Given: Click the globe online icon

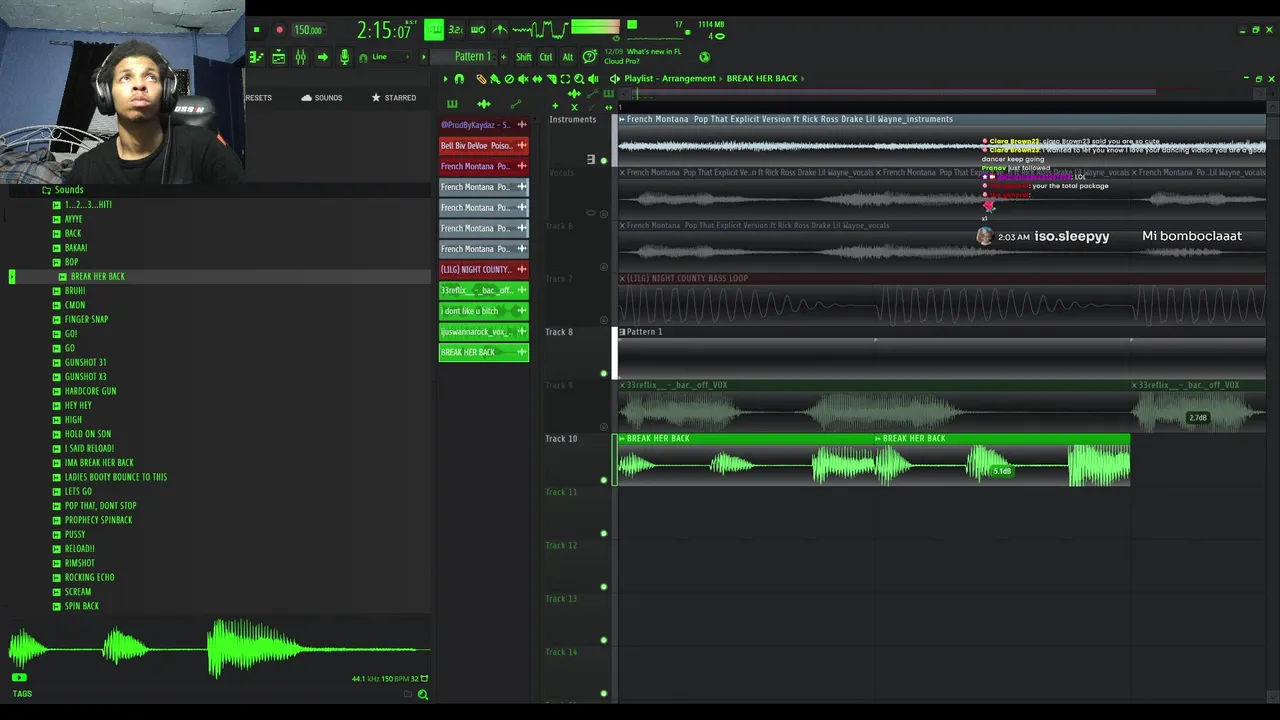Looking at the screenshot, I should click(x=704, y=57).
